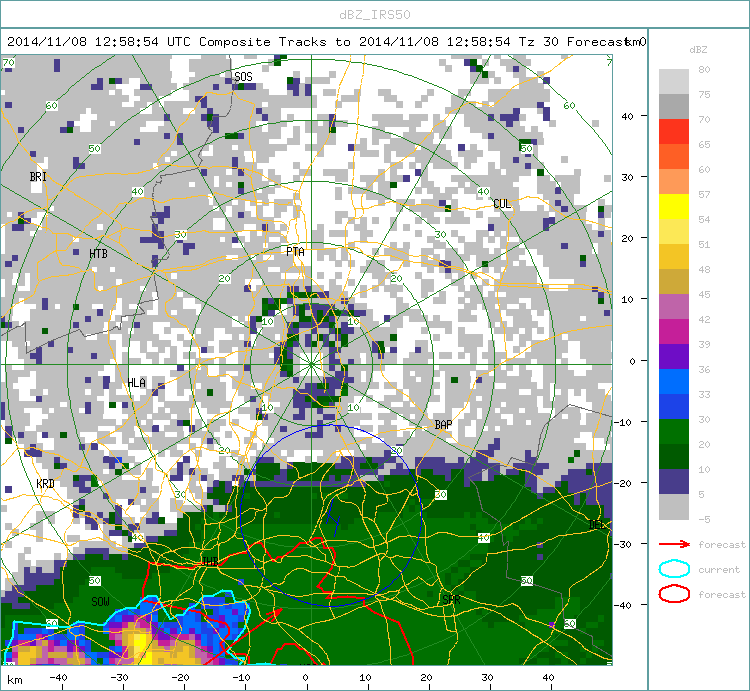Image resolution: width=750 pixels, height=691 pixels.
Task: Select the PTA station label
Action: point(295,252)
